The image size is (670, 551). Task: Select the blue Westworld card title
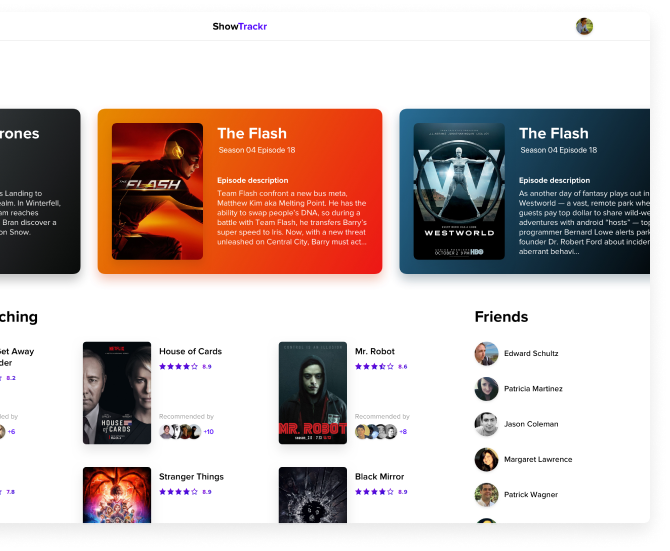click(554, 133)
